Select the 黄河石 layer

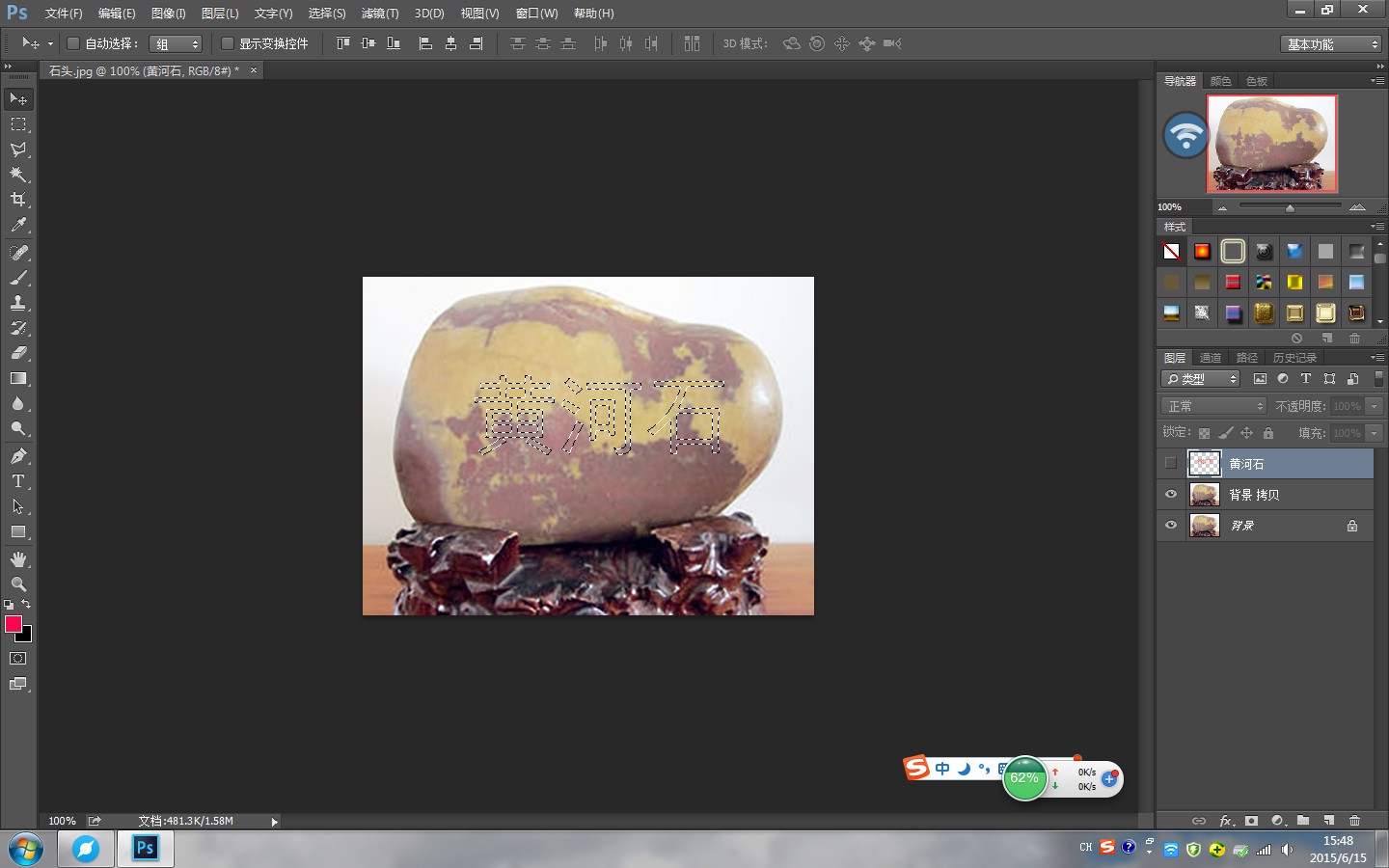tap(1279, 464)
